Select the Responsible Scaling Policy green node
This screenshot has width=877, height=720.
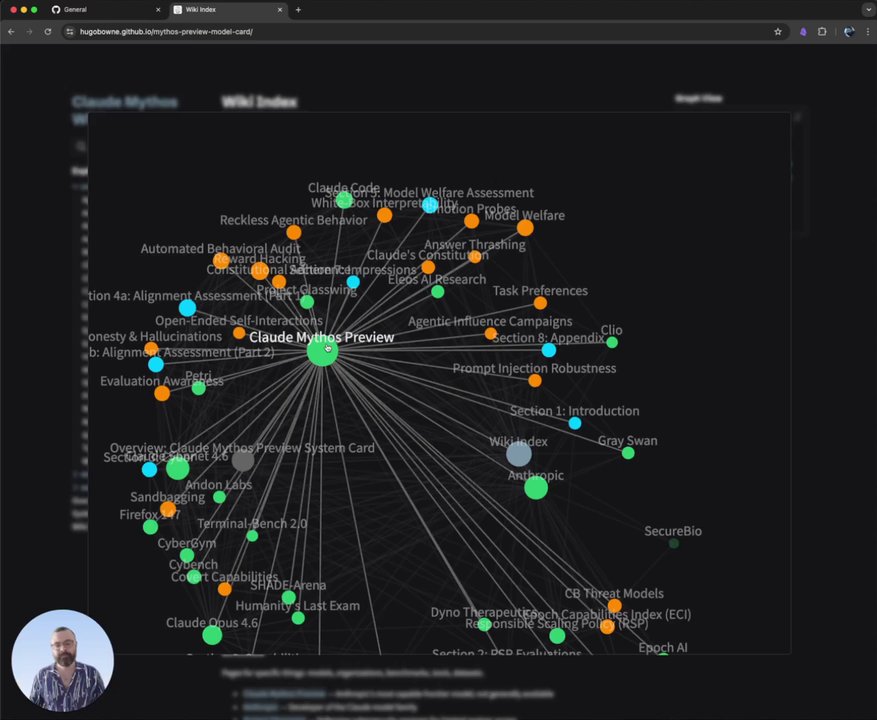[x=557, y=636]
